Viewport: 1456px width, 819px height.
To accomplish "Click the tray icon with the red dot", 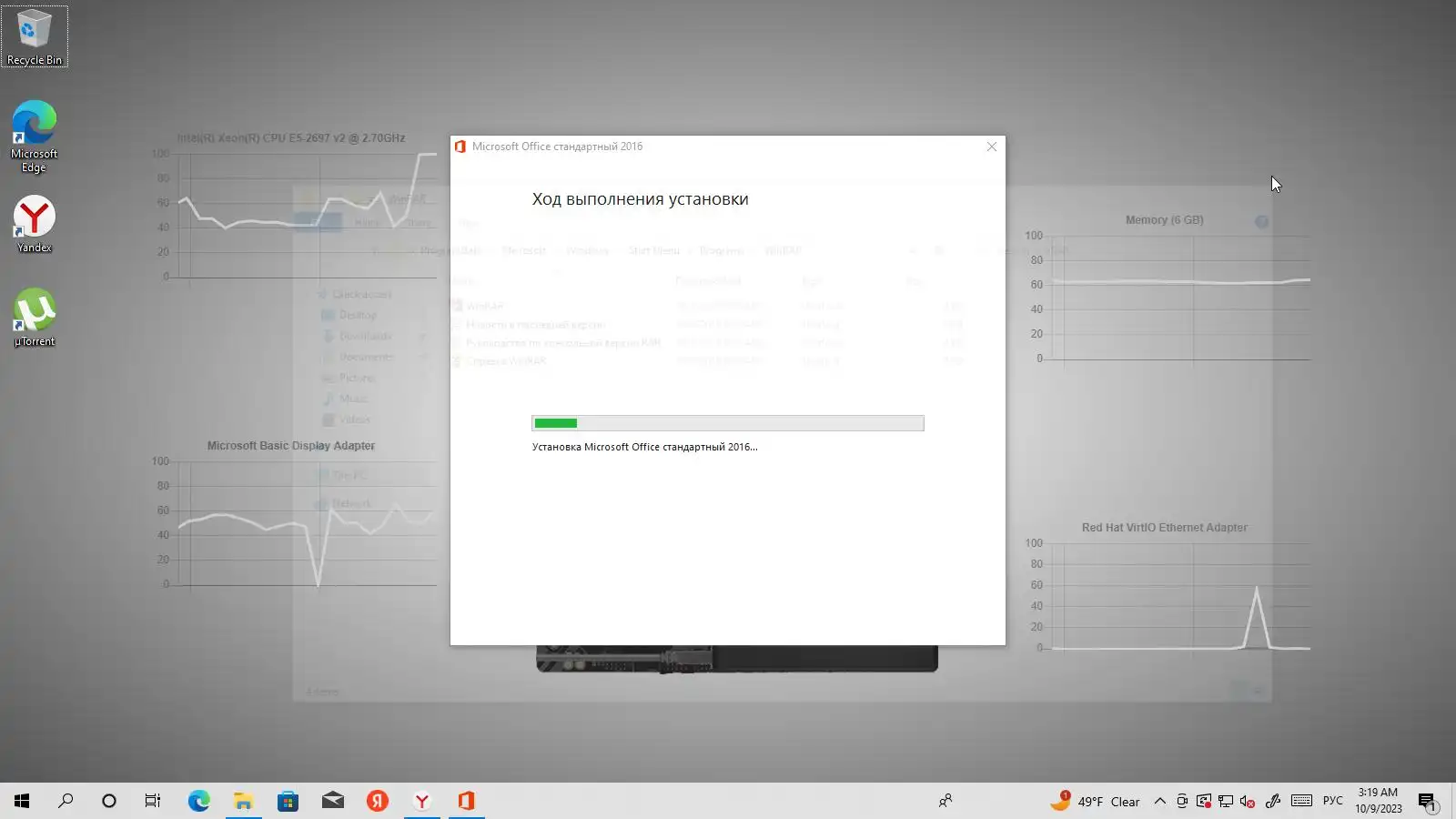I will (1204, 802).
